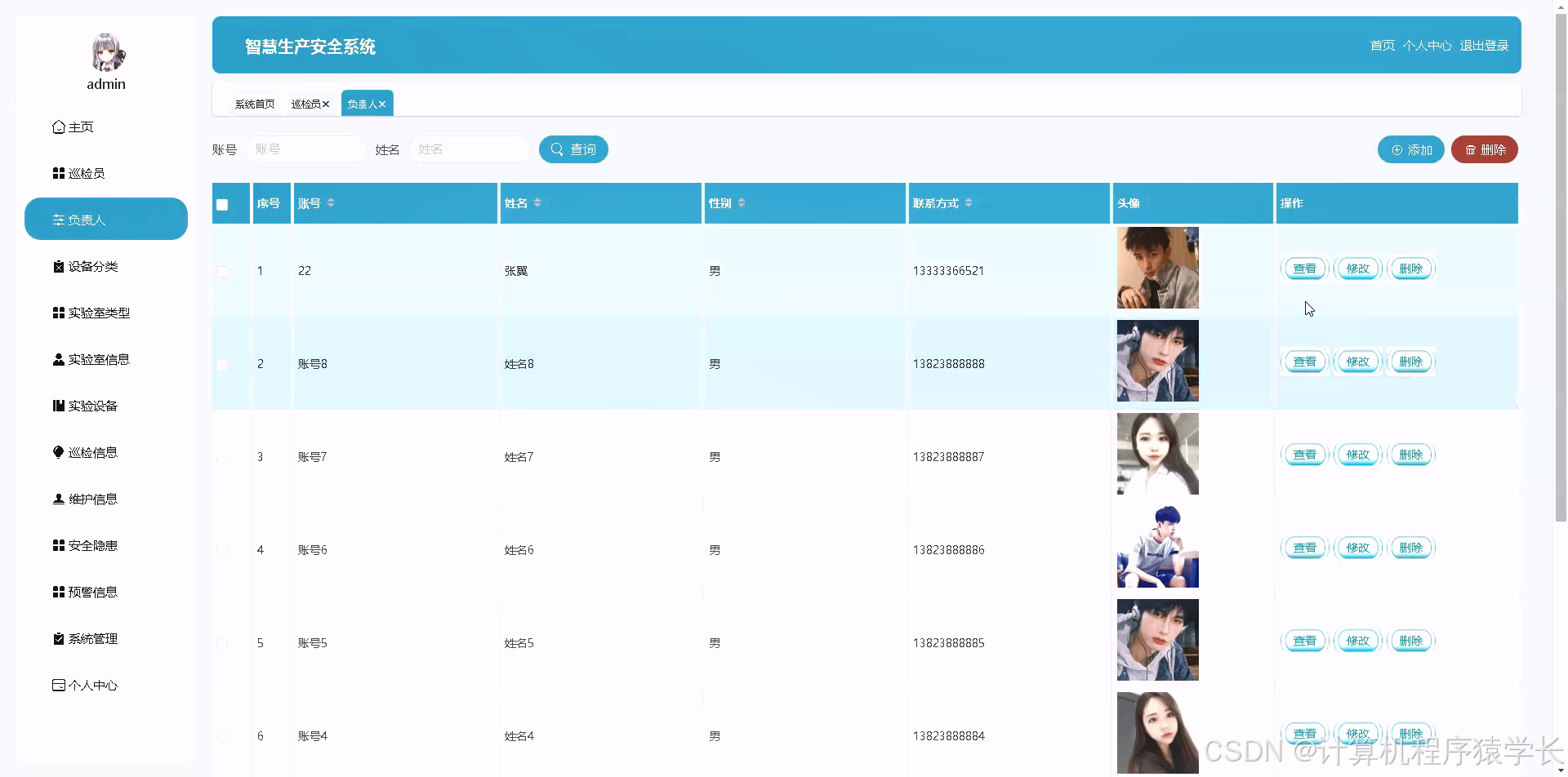Click the 巡检员 grid icon in sidebar
The image size is (1568, 777).
(x=59, y=173)
